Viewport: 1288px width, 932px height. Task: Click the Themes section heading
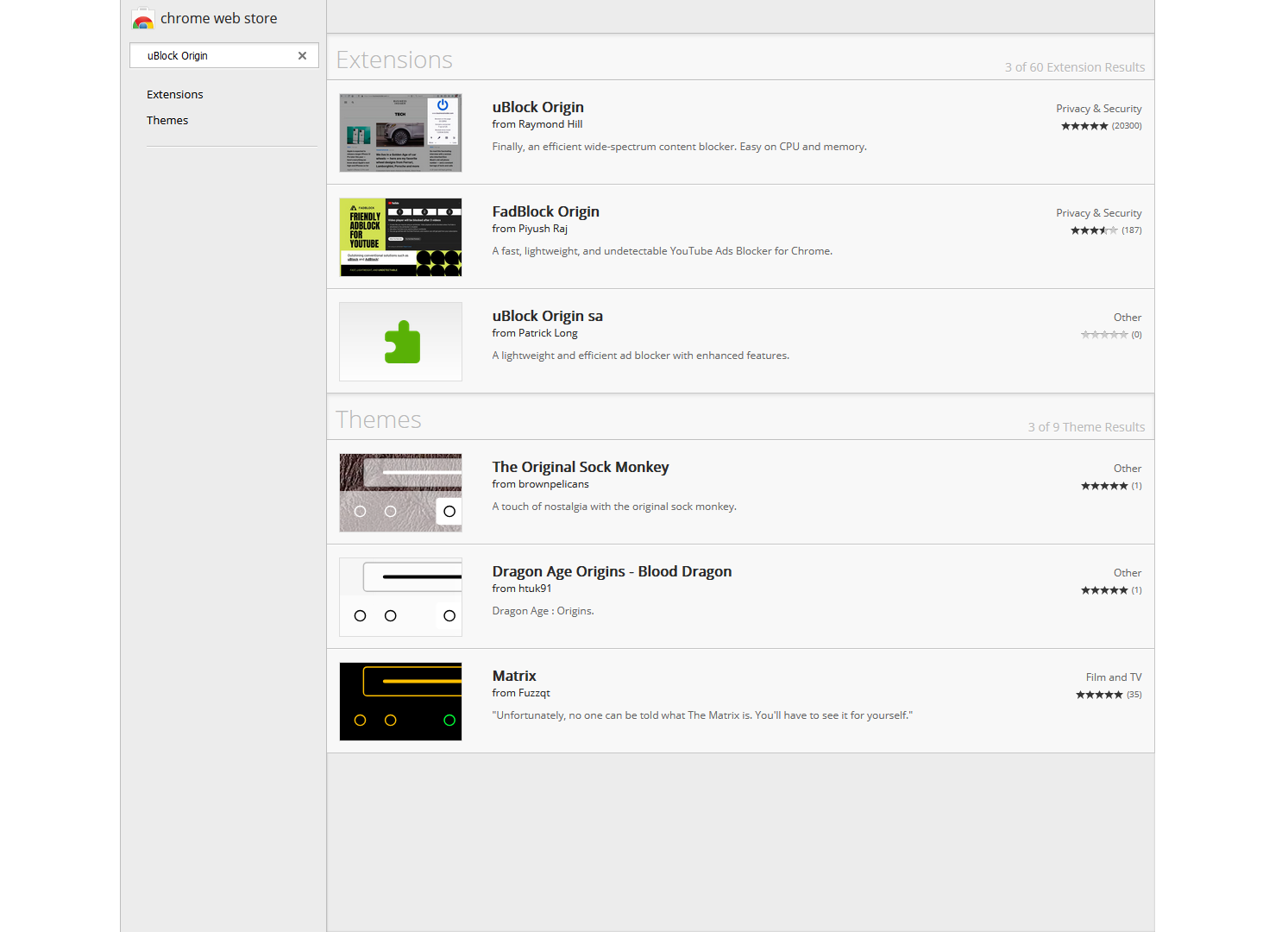click(x=379, y=419)
